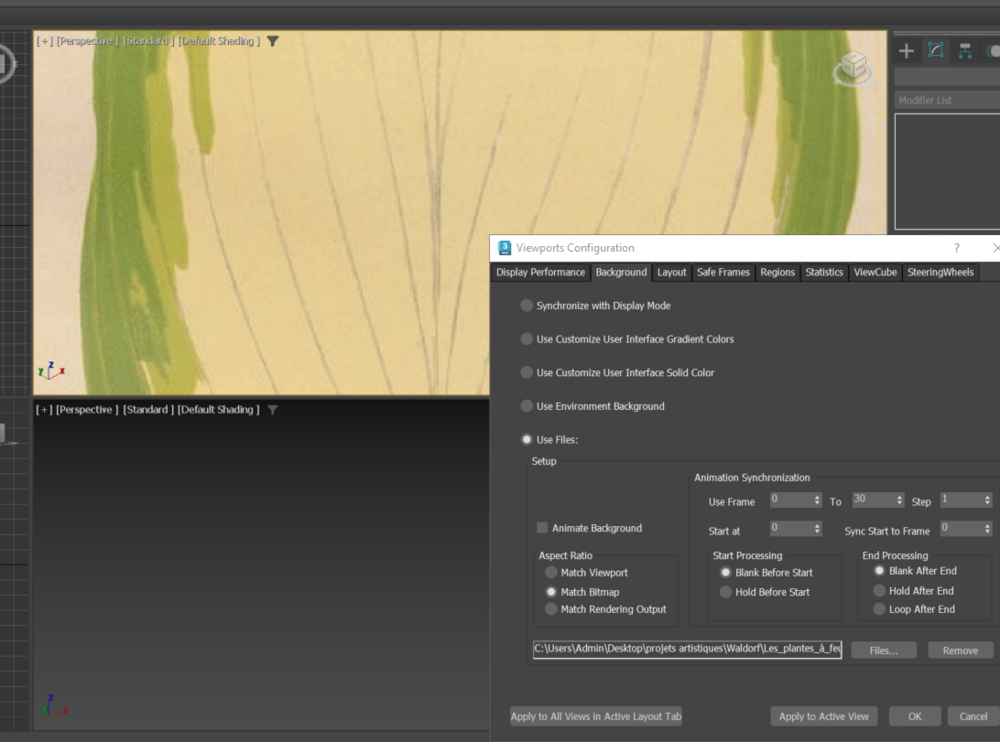Click the Step value field
This screenshot has width=1000, height=742.
point(961,500)
